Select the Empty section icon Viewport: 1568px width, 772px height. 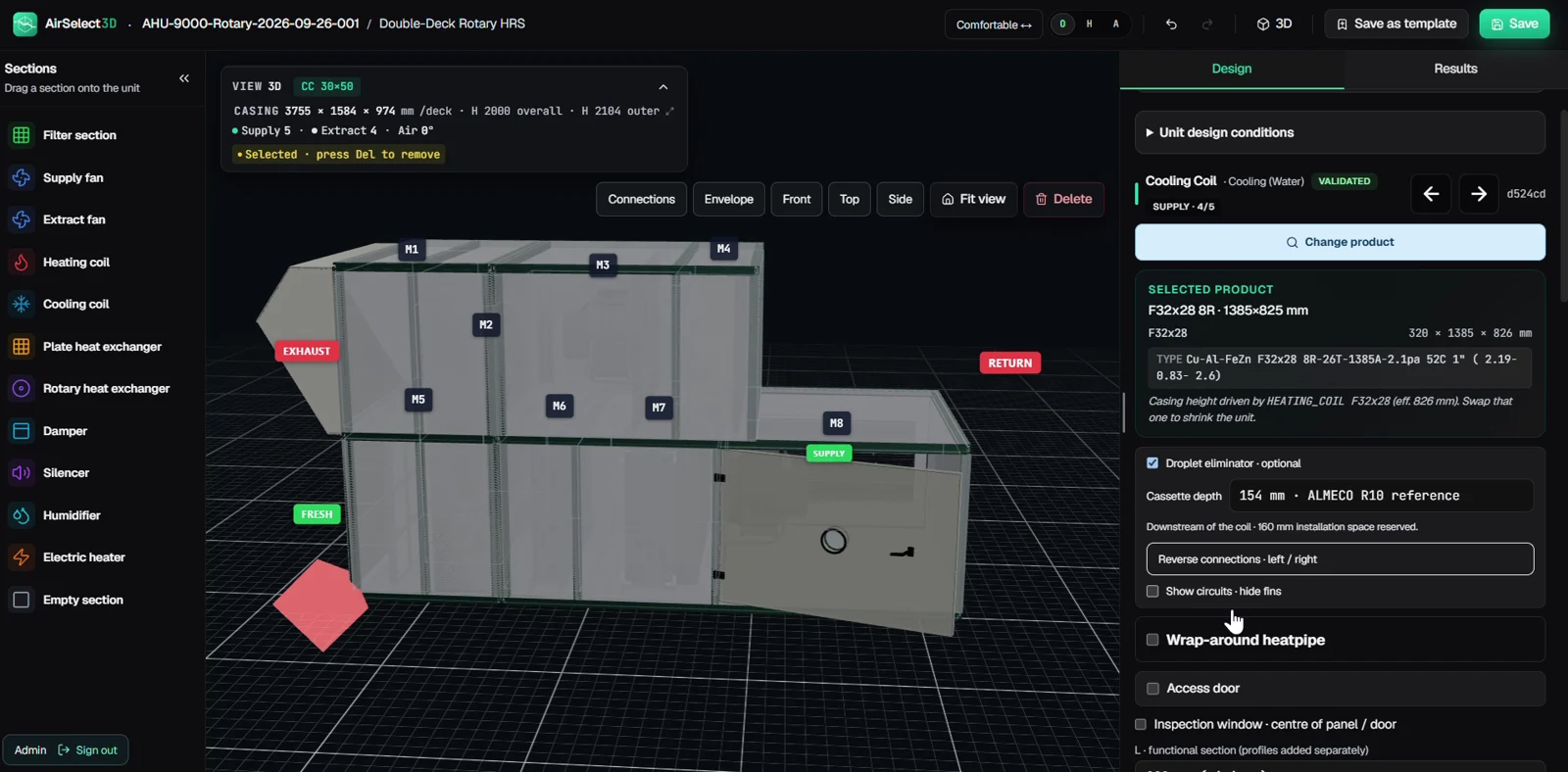tap(22, 600)
